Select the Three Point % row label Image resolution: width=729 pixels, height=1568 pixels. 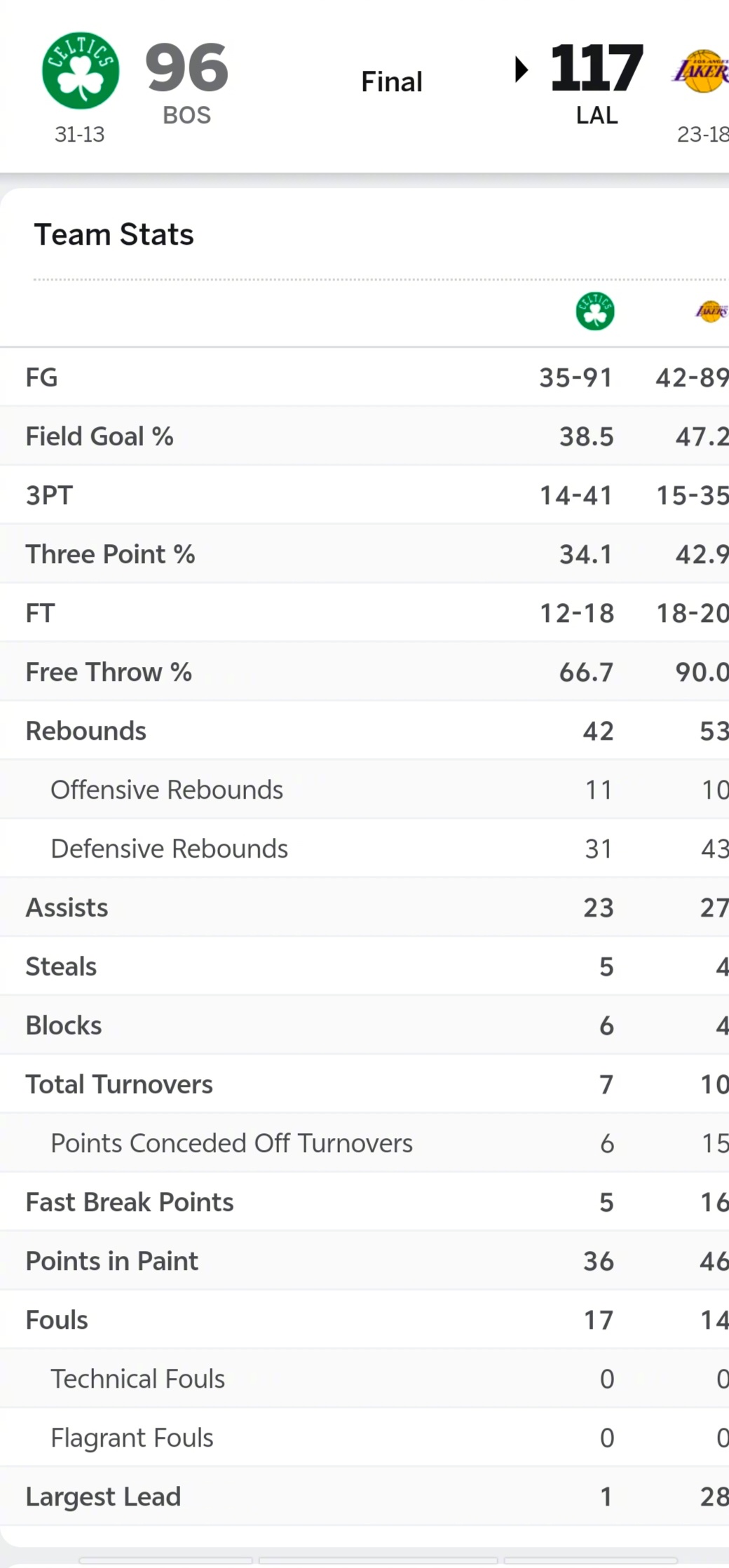point(110,554)
